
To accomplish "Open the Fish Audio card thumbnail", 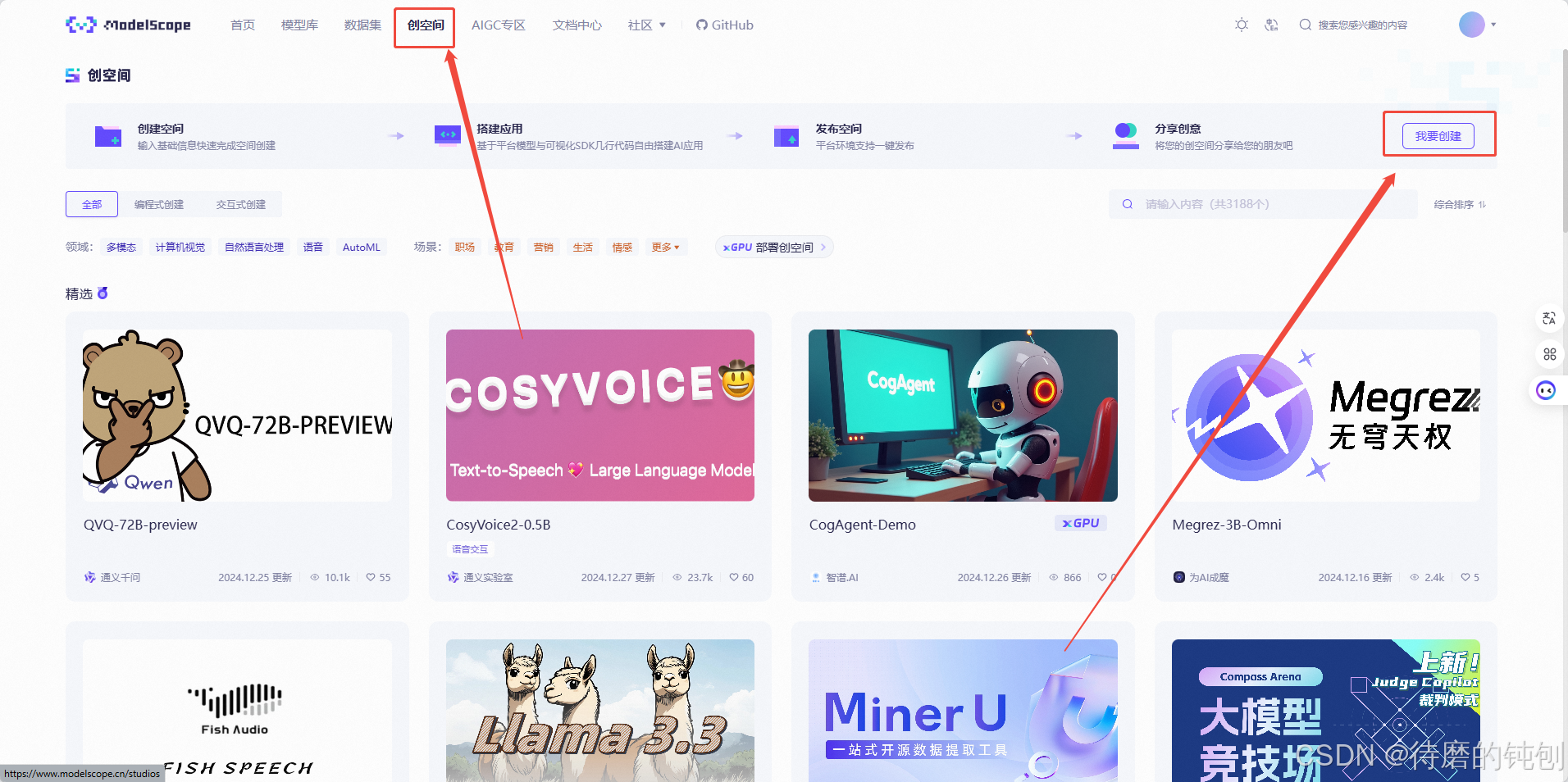I will (238, 711).
